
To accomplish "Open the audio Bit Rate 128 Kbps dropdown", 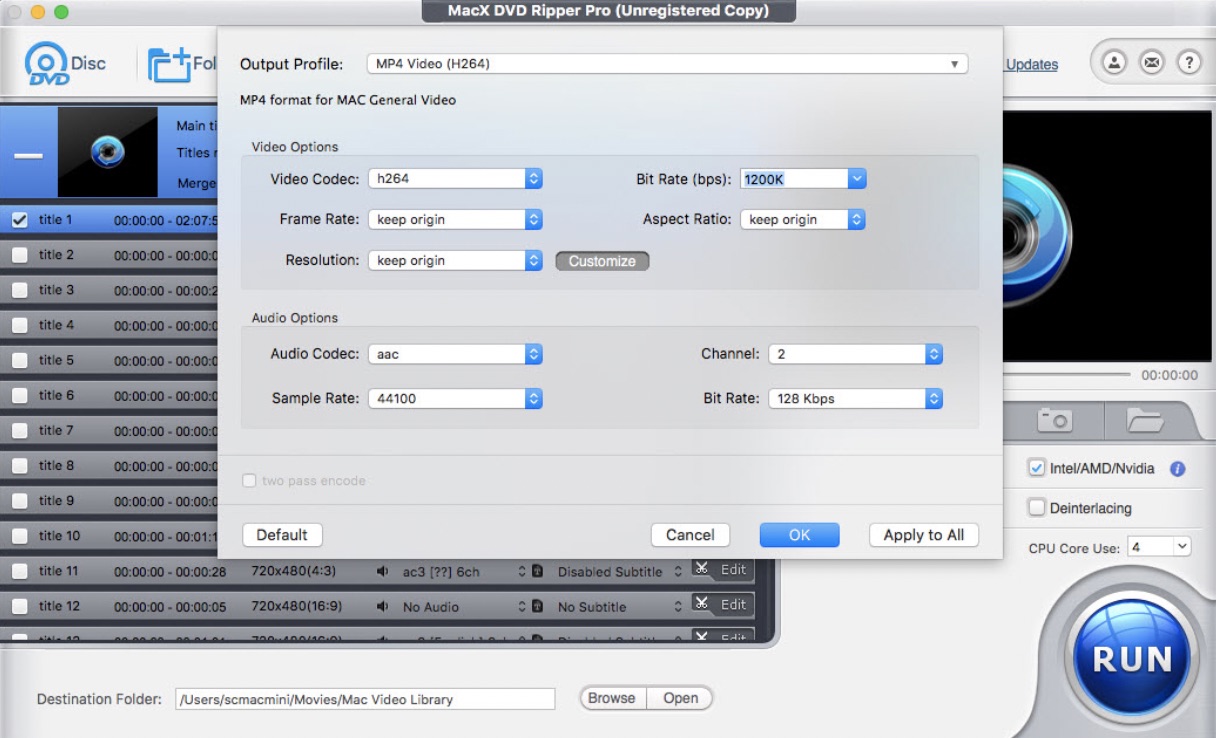I will pos(855,398).
